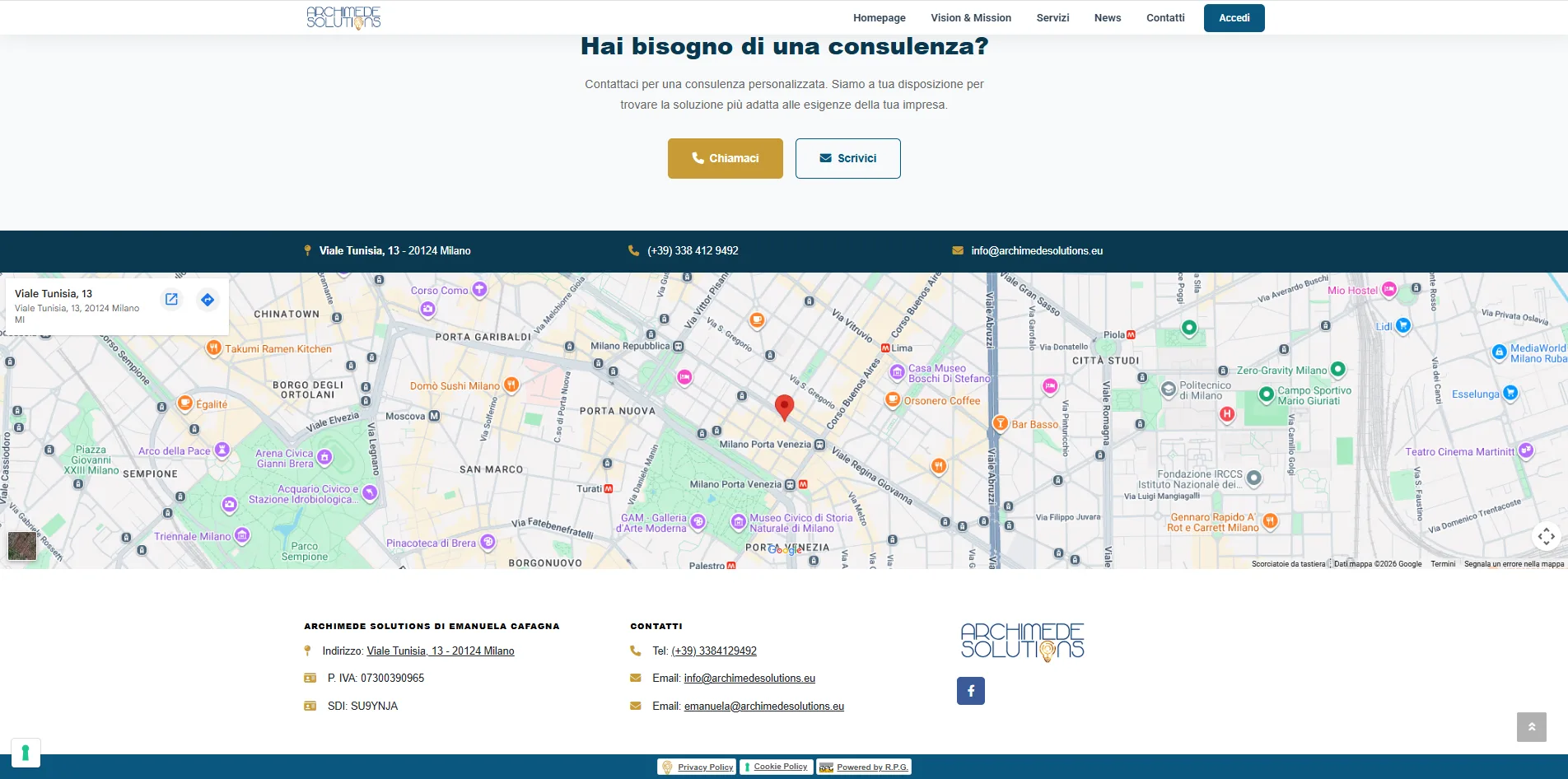Open the Cookie Policy badge
The height and width of the screenshot is (779, 1568).
pyautogui.click(x=776, y=767)
